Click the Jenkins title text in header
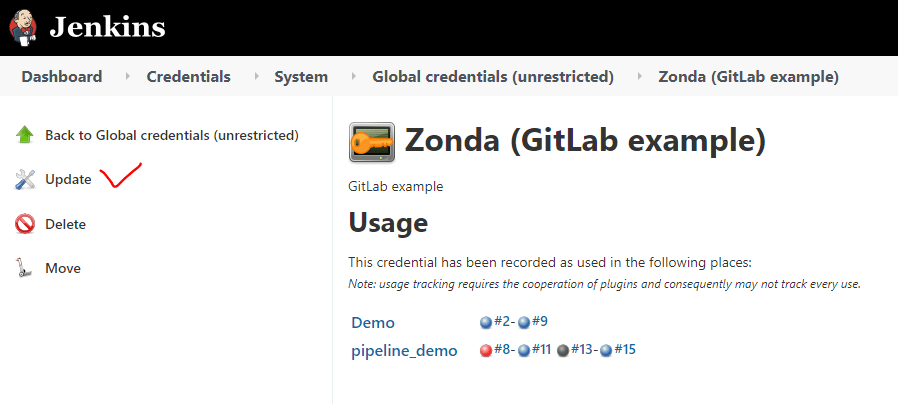The width and height of the screenshot is (898, 404). tap(107, 28)
